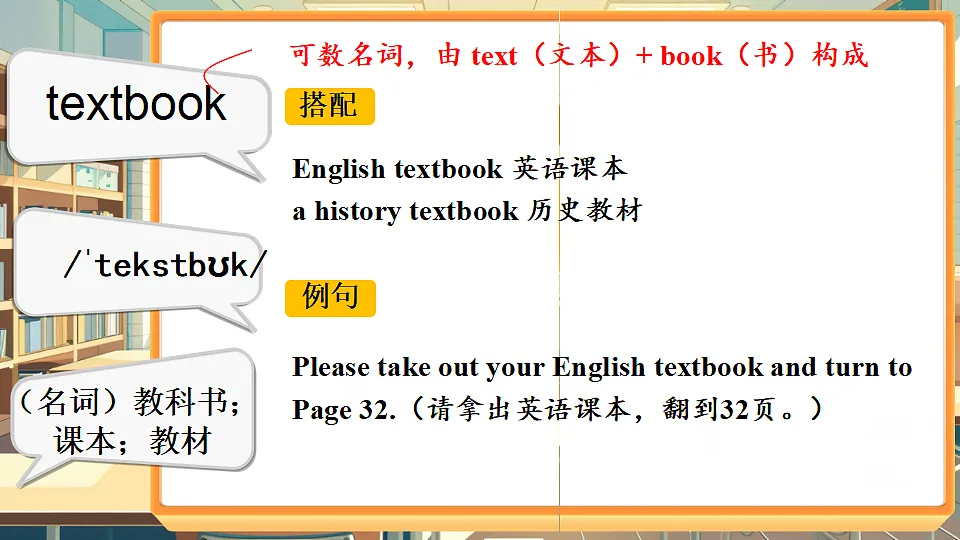The height and width of the screenshot is (540, 960).
Task: Click the "a history textbook 历史教材" line
Action: [468, 211]
